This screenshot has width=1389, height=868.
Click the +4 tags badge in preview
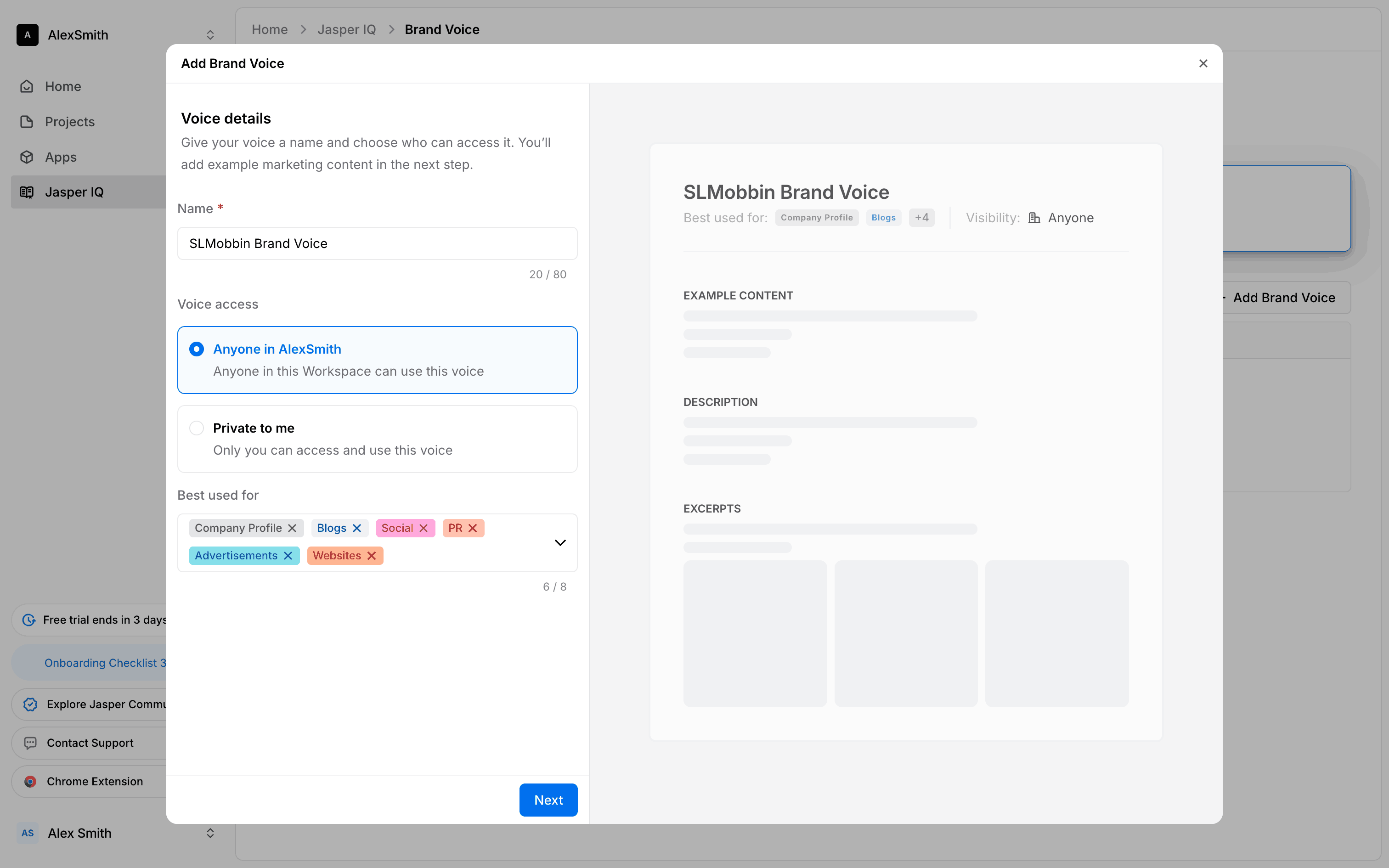tap(921, 218)
